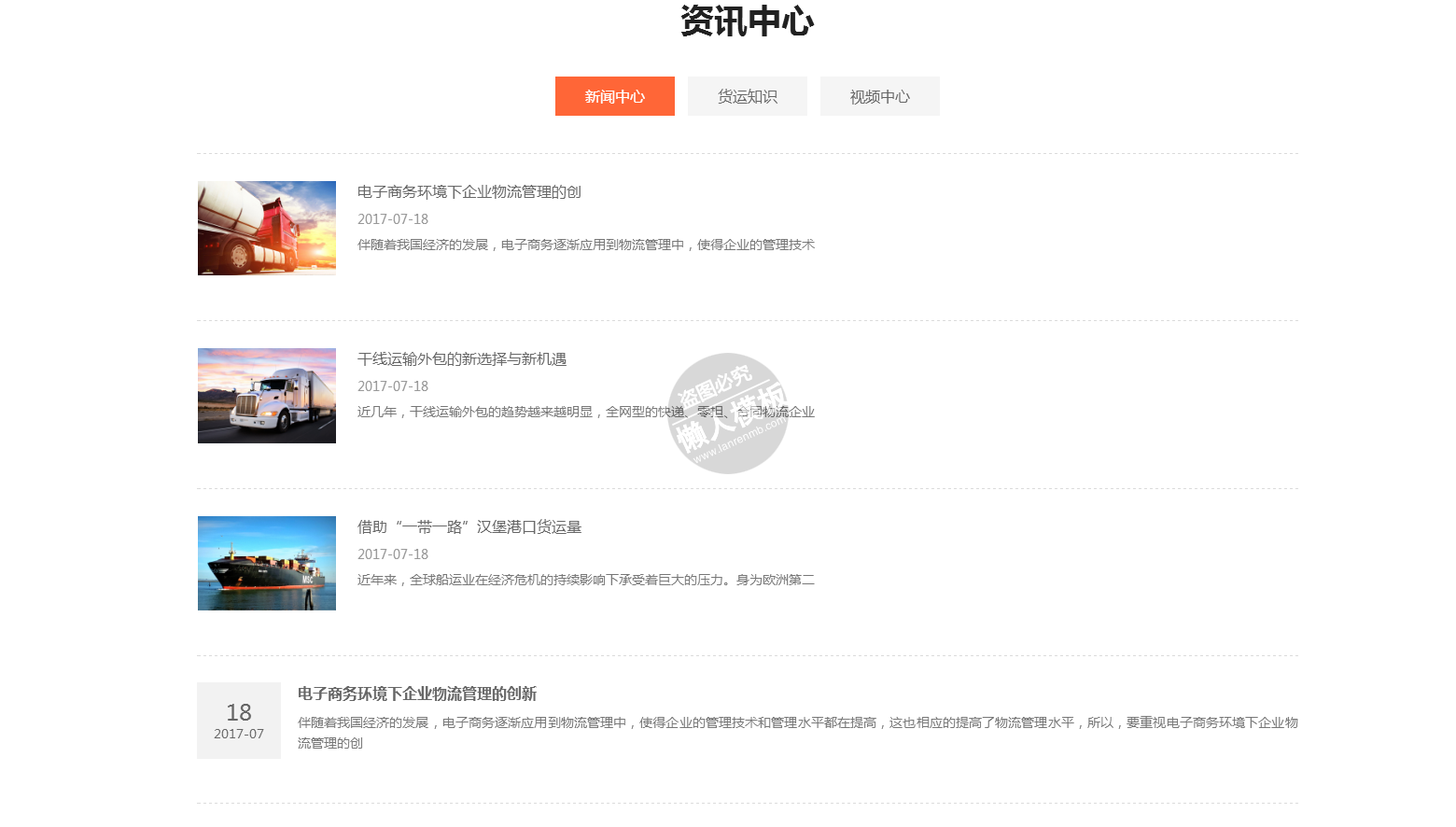This screenshot has height=827, width=1456.
Task: Click the gray 18 2017-07 date box
Action: 239,721
